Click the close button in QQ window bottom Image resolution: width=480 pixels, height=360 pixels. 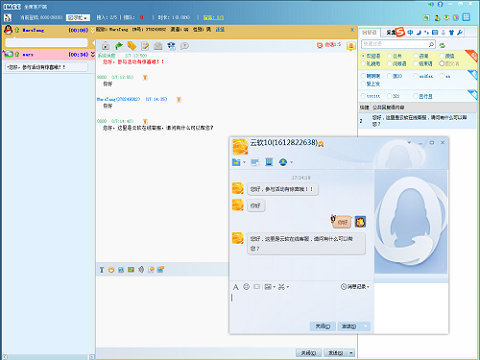322,326
